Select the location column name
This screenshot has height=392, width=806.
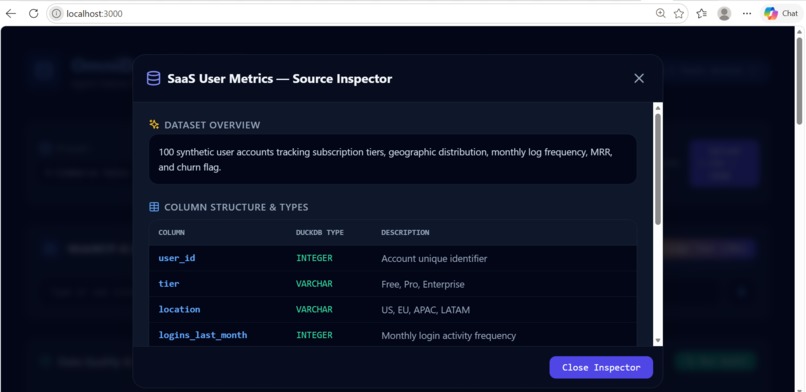pyautogui.click(x=179, y=309)
